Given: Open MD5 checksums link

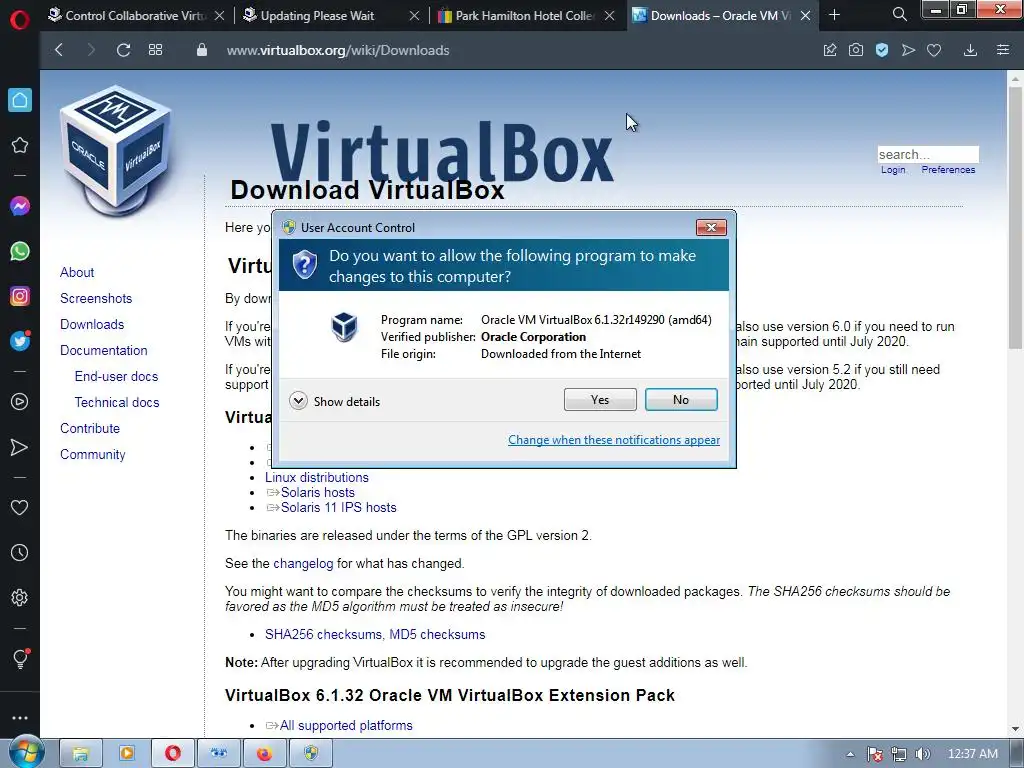Looking at the screenshot, I should click(438, 635).
